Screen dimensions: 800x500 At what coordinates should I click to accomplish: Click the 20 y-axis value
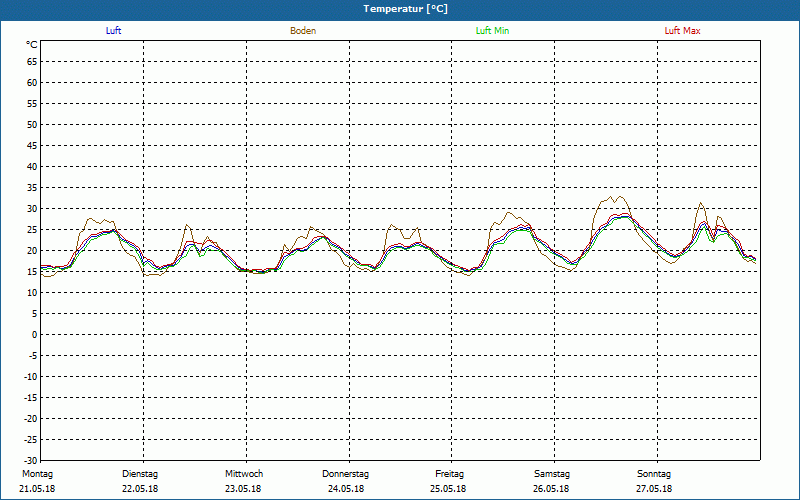[32, 251]
